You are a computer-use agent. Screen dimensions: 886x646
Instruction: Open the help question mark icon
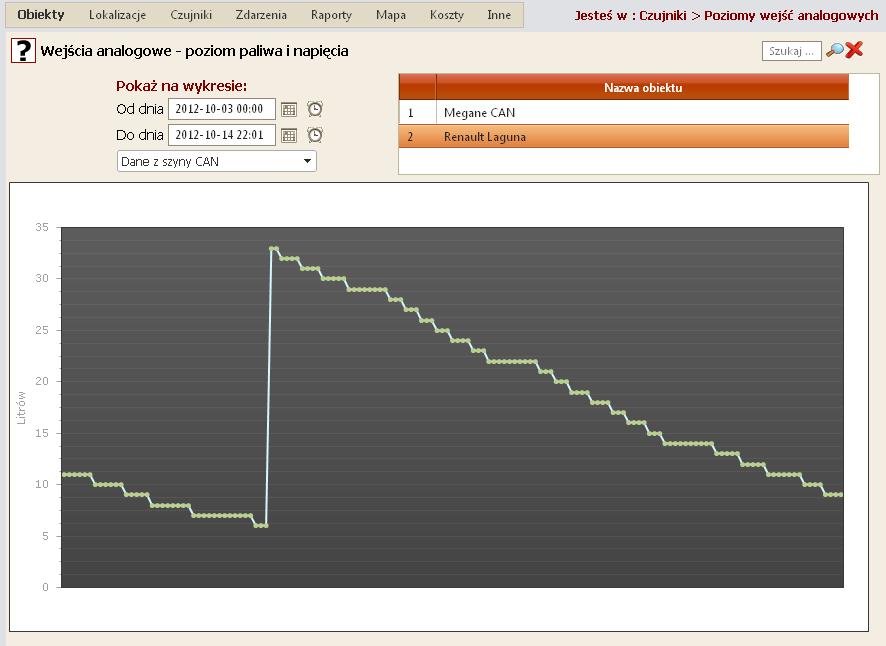click(23, 51)
